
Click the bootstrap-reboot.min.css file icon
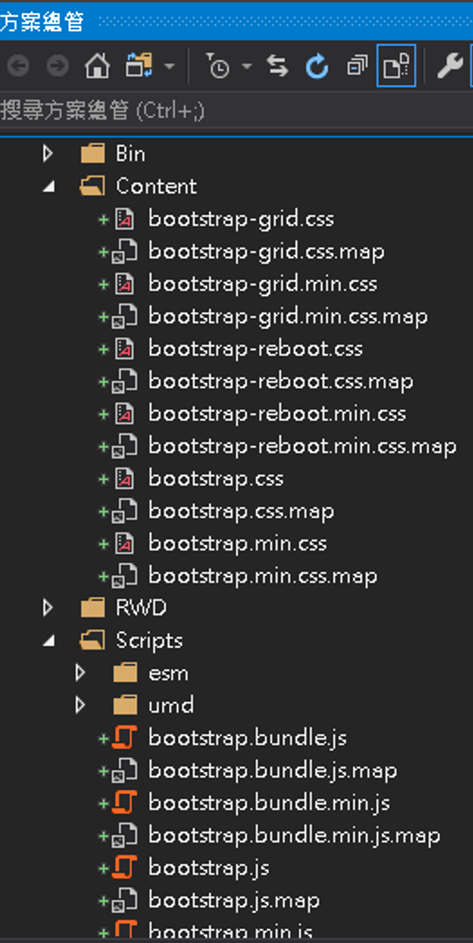[x=124, y=414]
